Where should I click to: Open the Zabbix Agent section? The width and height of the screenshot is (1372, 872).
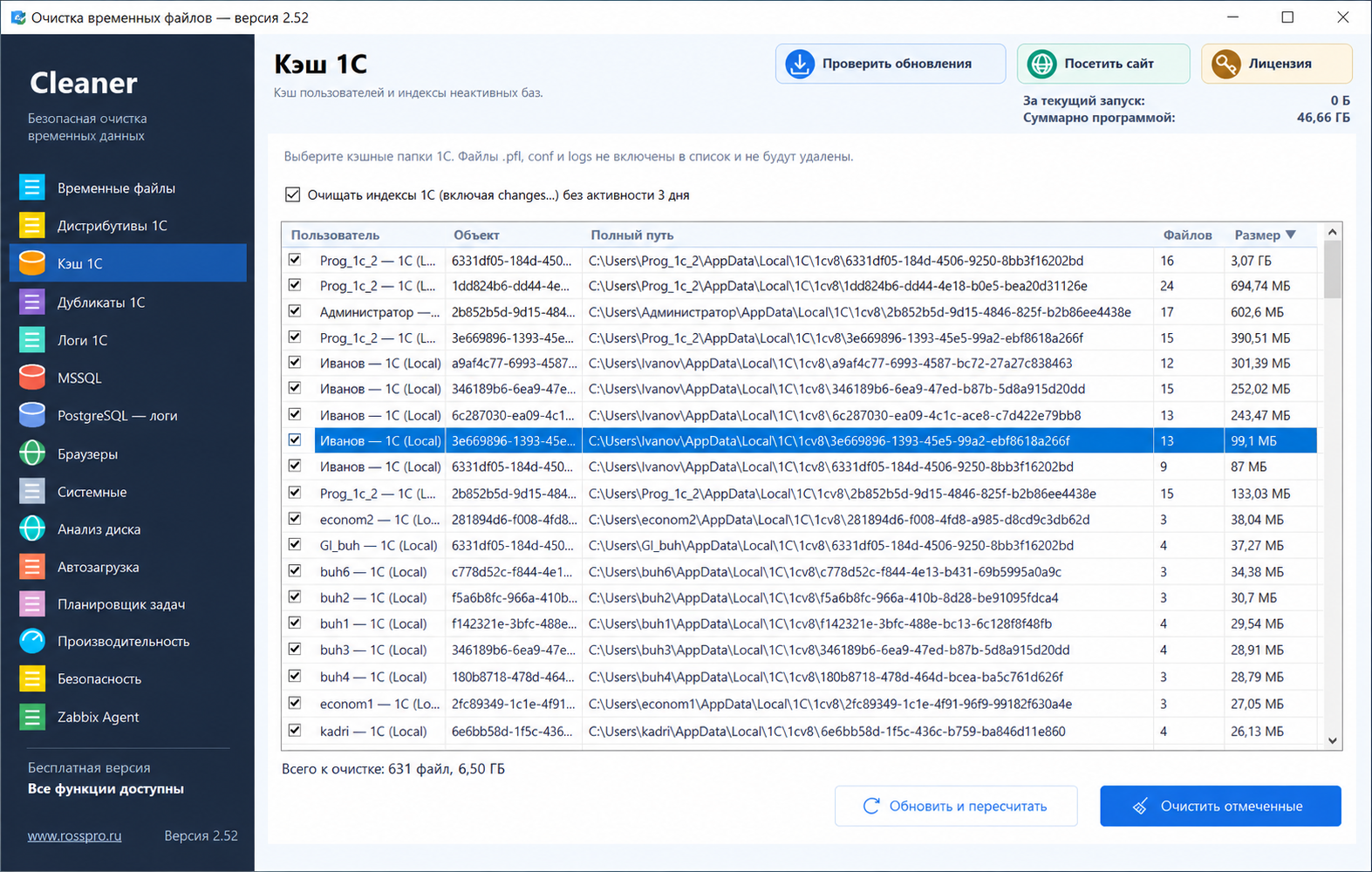[128, 717]
